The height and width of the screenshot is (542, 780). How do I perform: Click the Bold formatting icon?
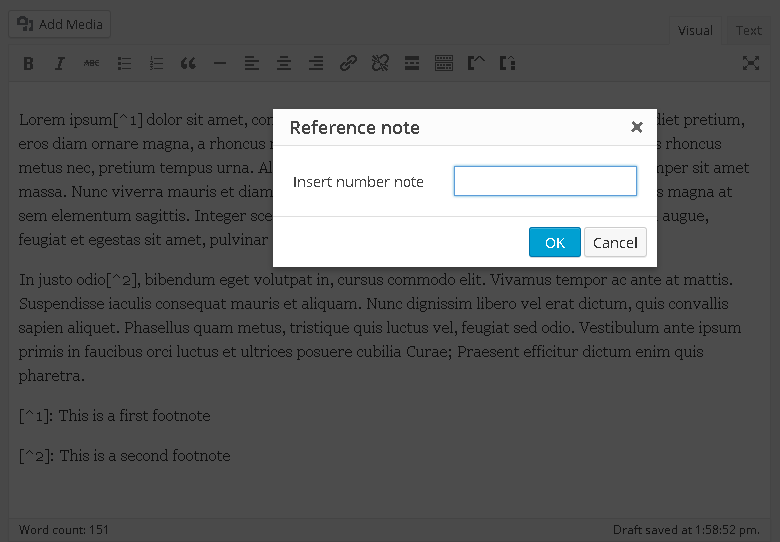pyautogui.click(x=28, y=64)
